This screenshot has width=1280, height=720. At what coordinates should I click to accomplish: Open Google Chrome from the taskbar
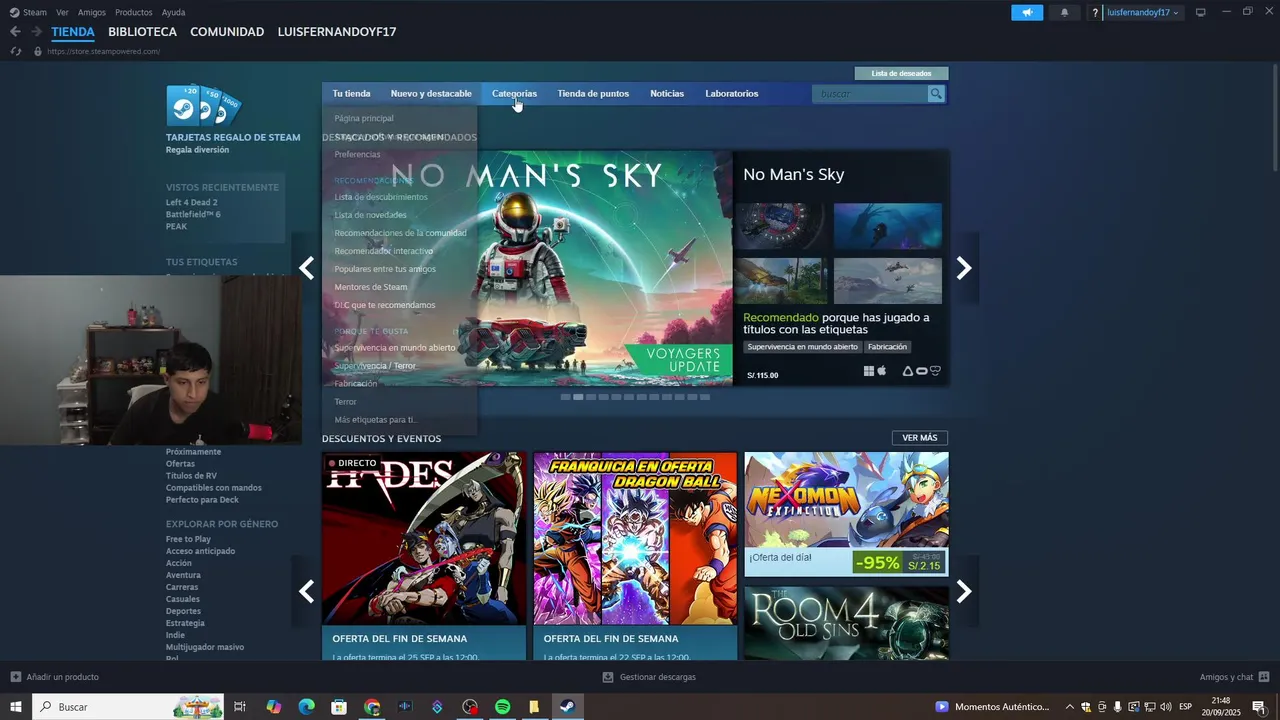pyautogui.click(x=372, y=707)
